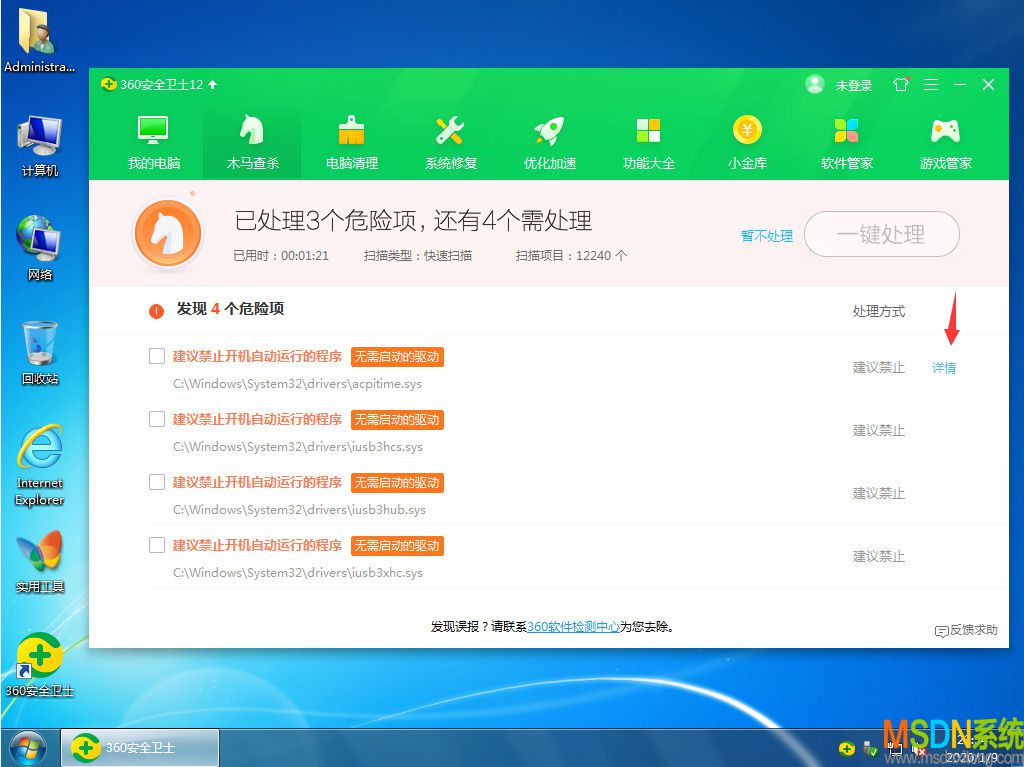Click the 360安全卫士 taskbar button

tap(140, 748)
